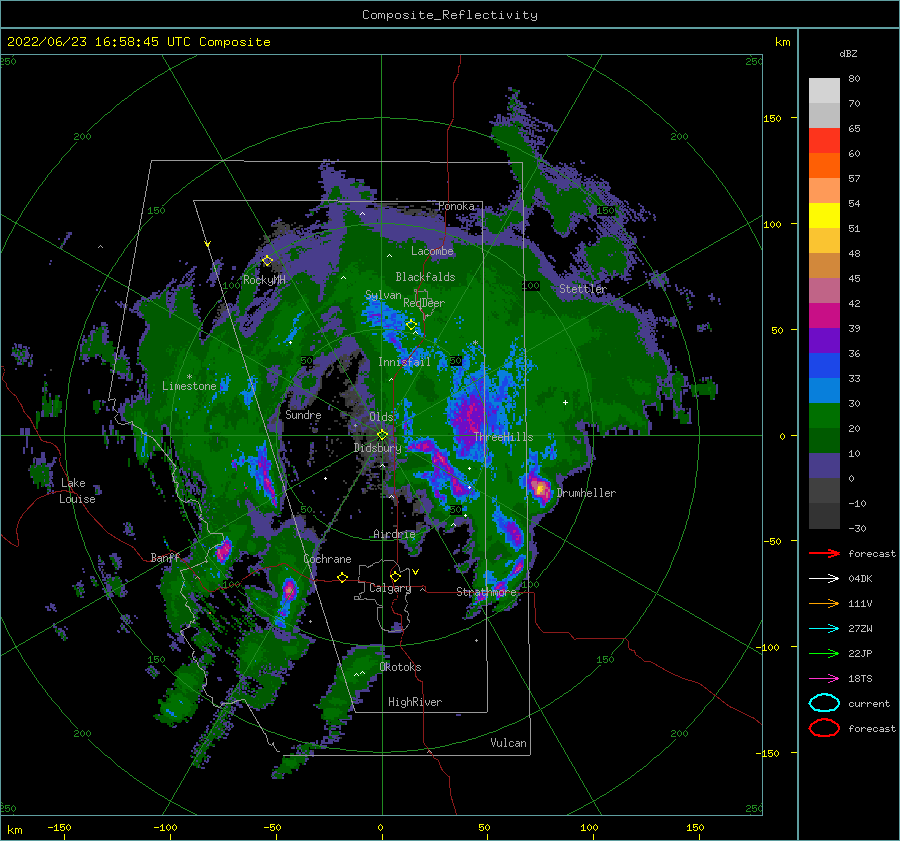Click the Innisfail city label
Viewport: 900px width, 841px height.
[x=404, y=362]
